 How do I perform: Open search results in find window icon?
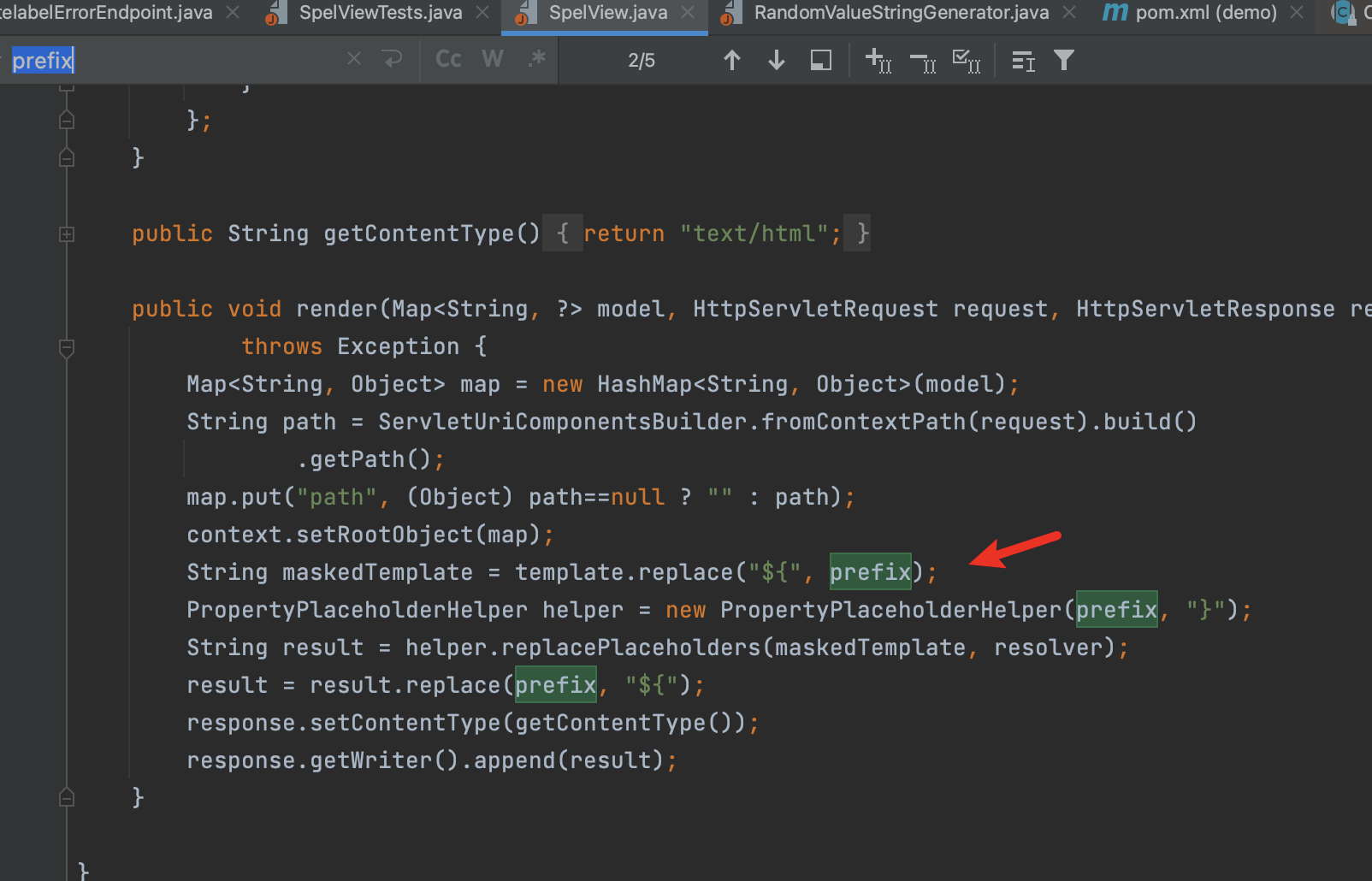click(1023, 61)
